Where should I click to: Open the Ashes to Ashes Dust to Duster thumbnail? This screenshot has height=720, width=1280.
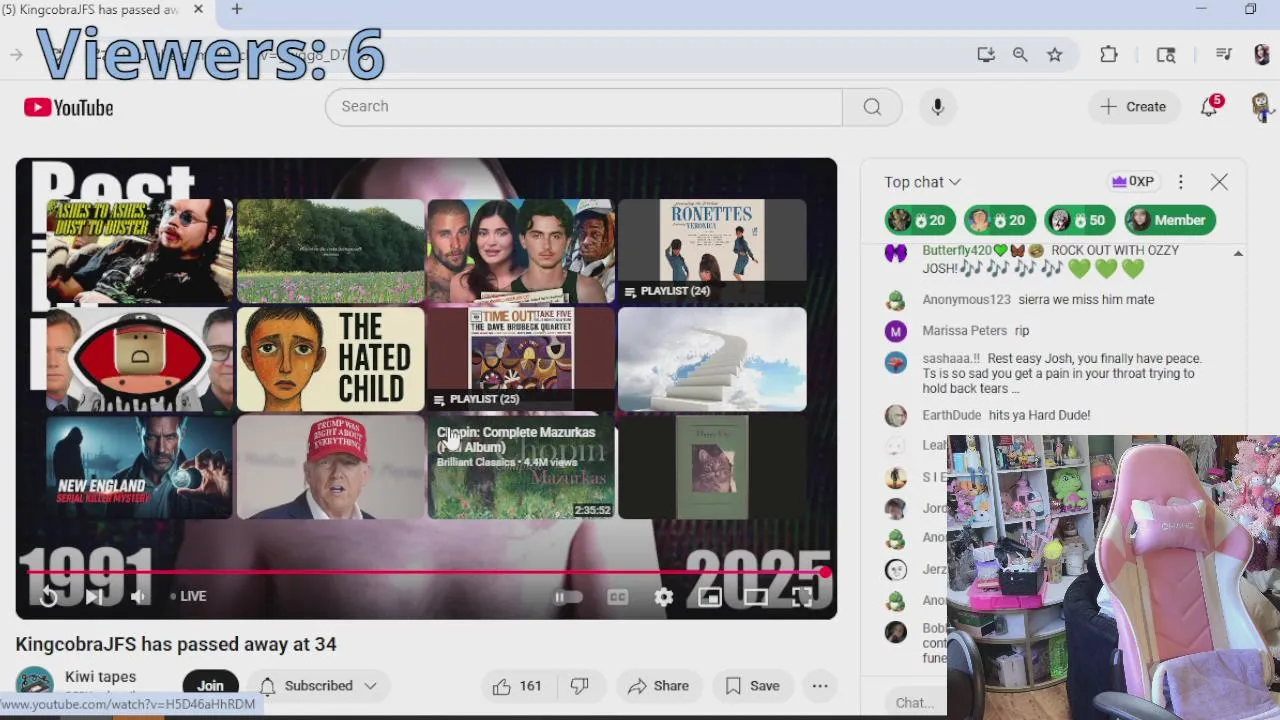click(140, 251)
